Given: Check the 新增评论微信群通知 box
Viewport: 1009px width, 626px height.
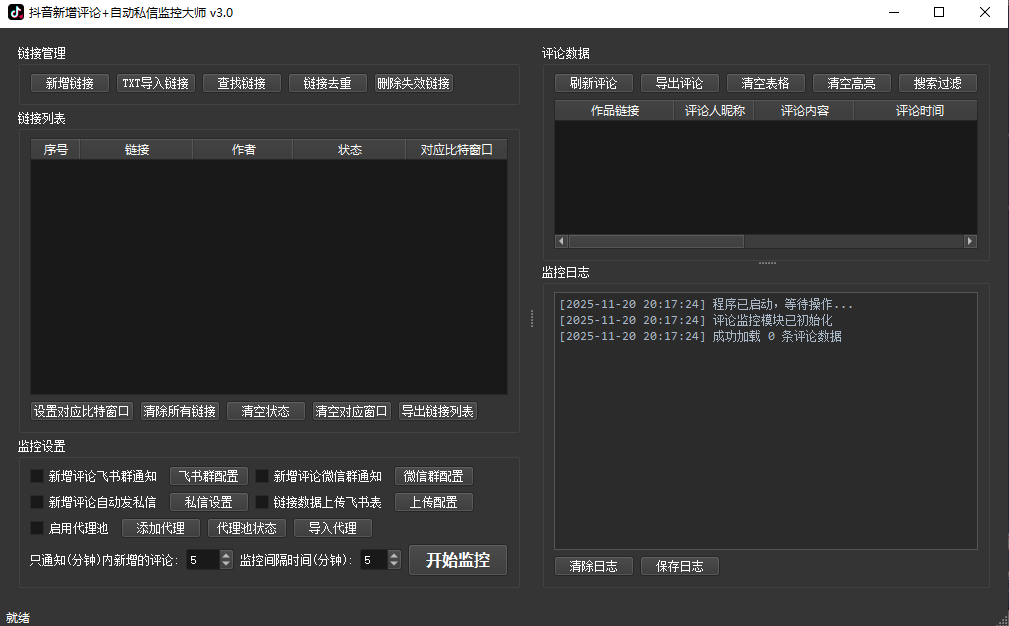Looking at the screenshot, I should coord(261,476).
